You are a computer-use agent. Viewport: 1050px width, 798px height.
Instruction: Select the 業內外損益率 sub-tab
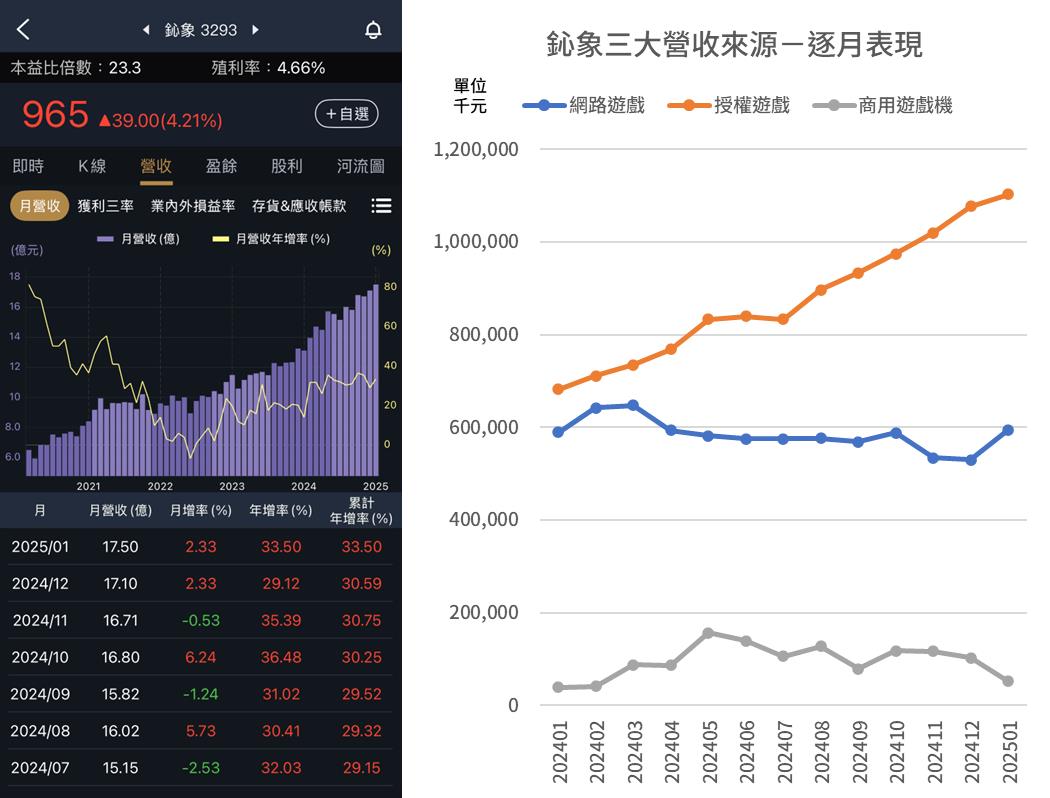197,204
